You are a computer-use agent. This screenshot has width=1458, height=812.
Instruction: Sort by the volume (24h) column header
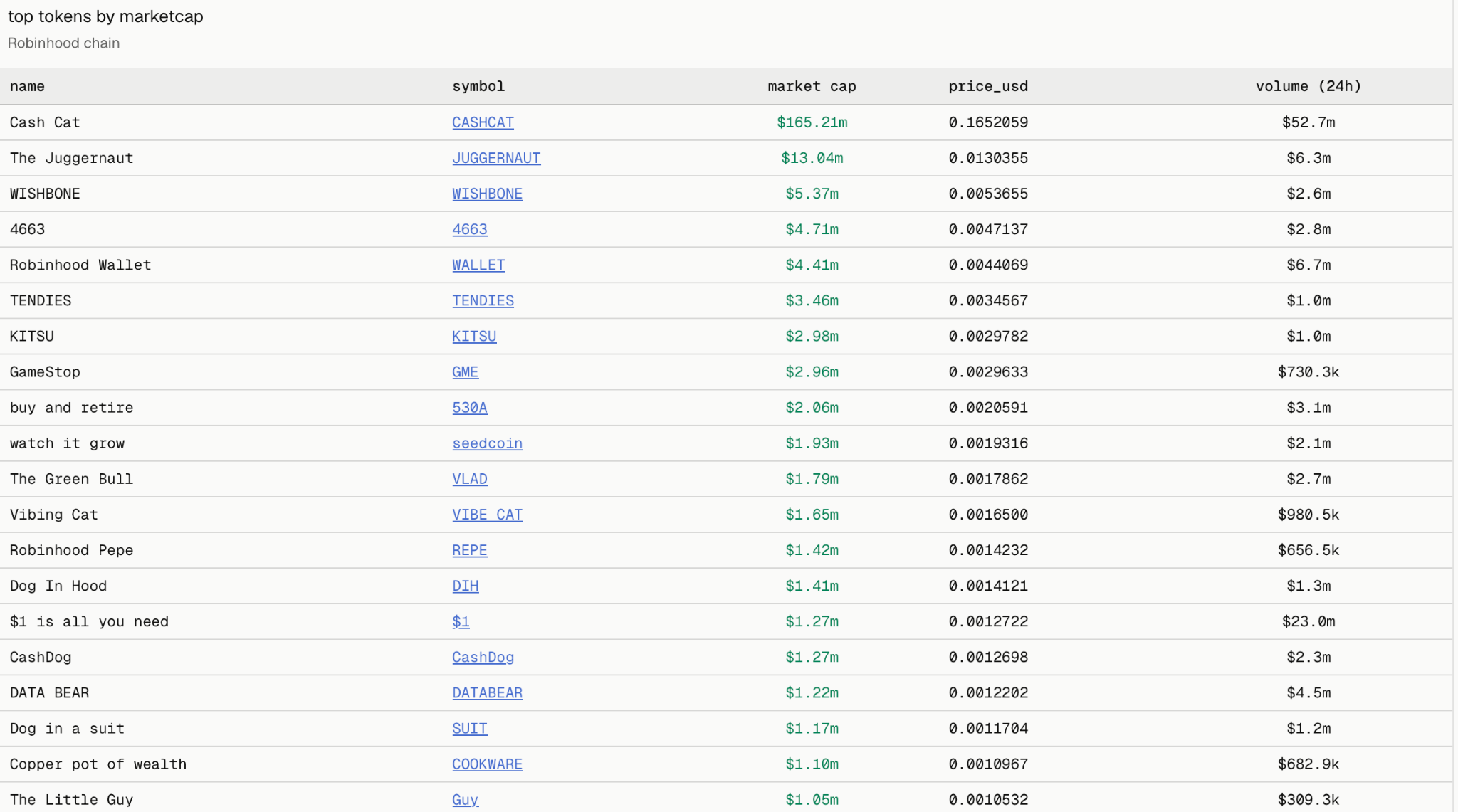tap(1308, 86)
